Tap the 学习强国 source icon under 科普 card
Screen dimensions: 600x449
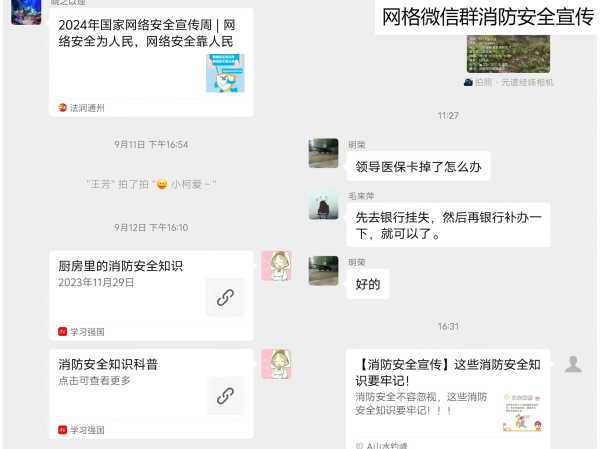(62, 430)
